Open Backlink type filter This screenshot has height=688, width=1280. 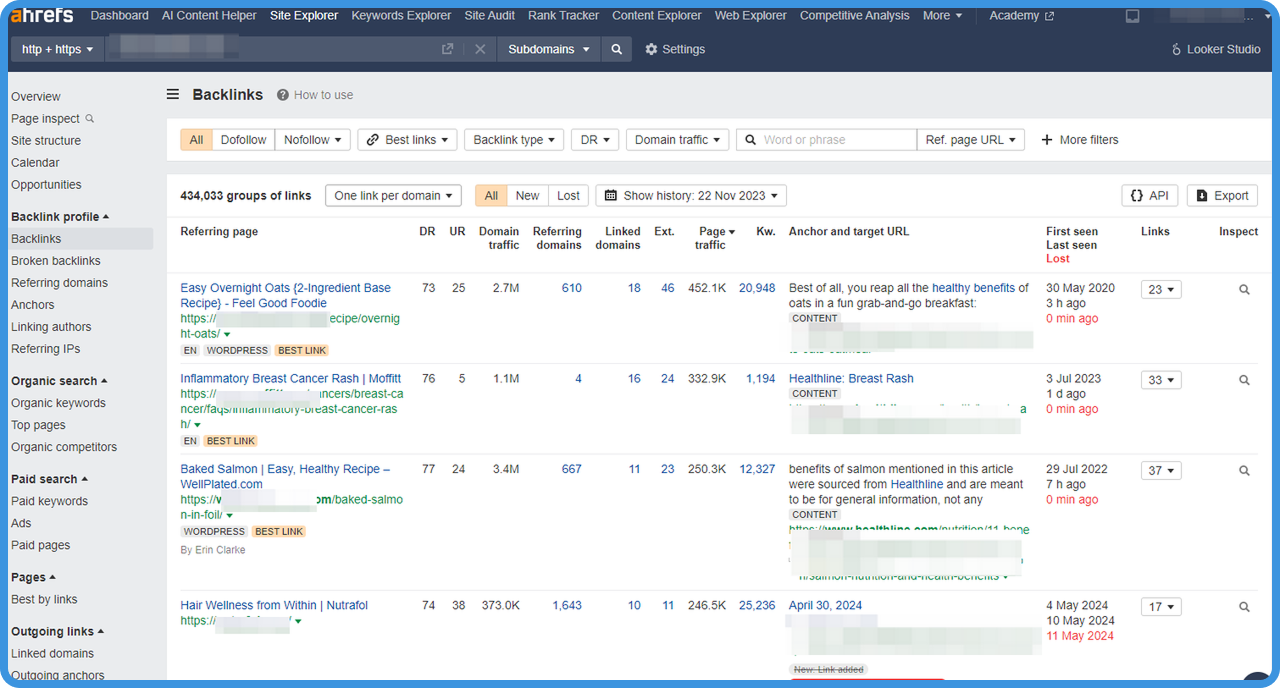click(x=514, y=140)
